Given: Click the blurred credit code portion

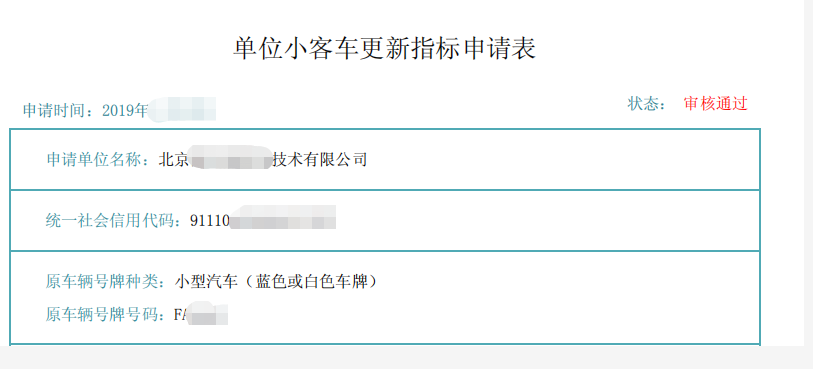Looking at the screenshot, I should click(283, 217).
